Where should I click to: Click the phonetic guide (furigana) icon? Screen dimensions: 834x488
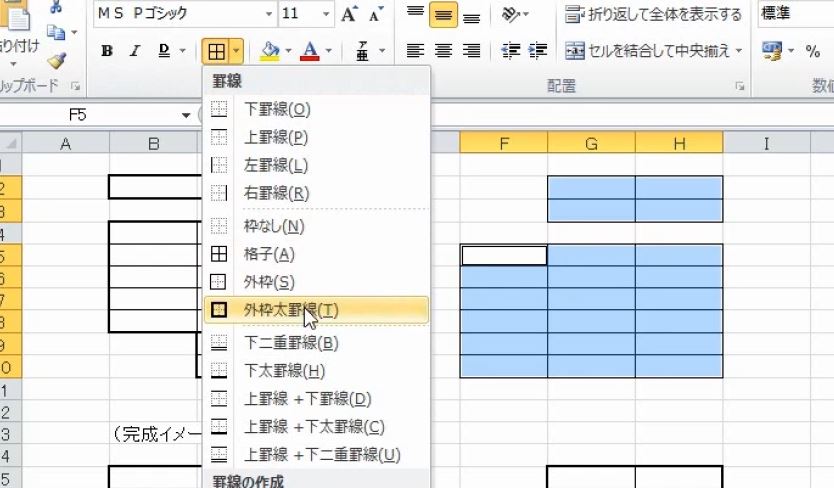(362, 51)
